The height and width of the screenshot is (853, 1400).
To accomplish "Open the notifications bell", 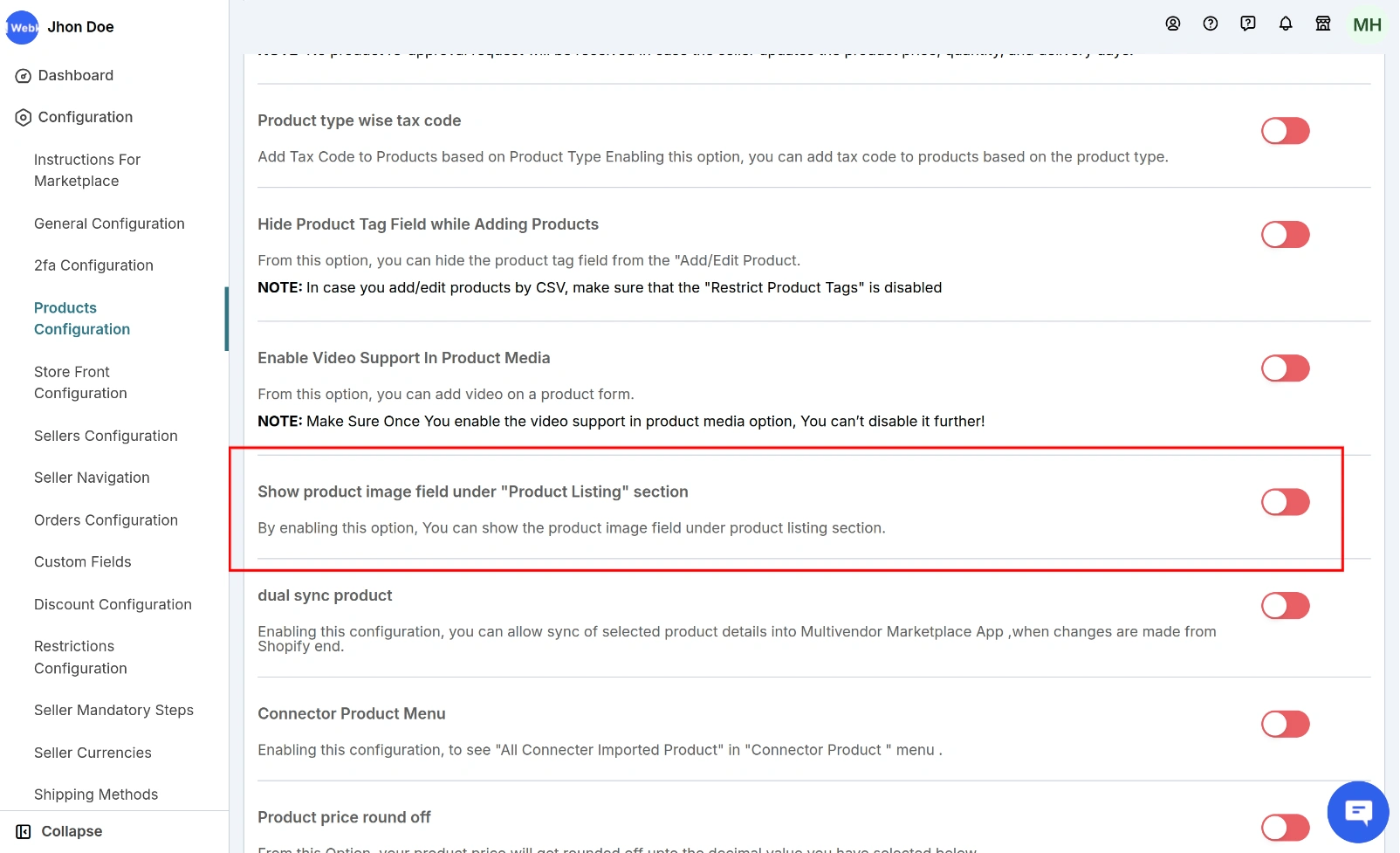I will click(x=1286, y=24).
